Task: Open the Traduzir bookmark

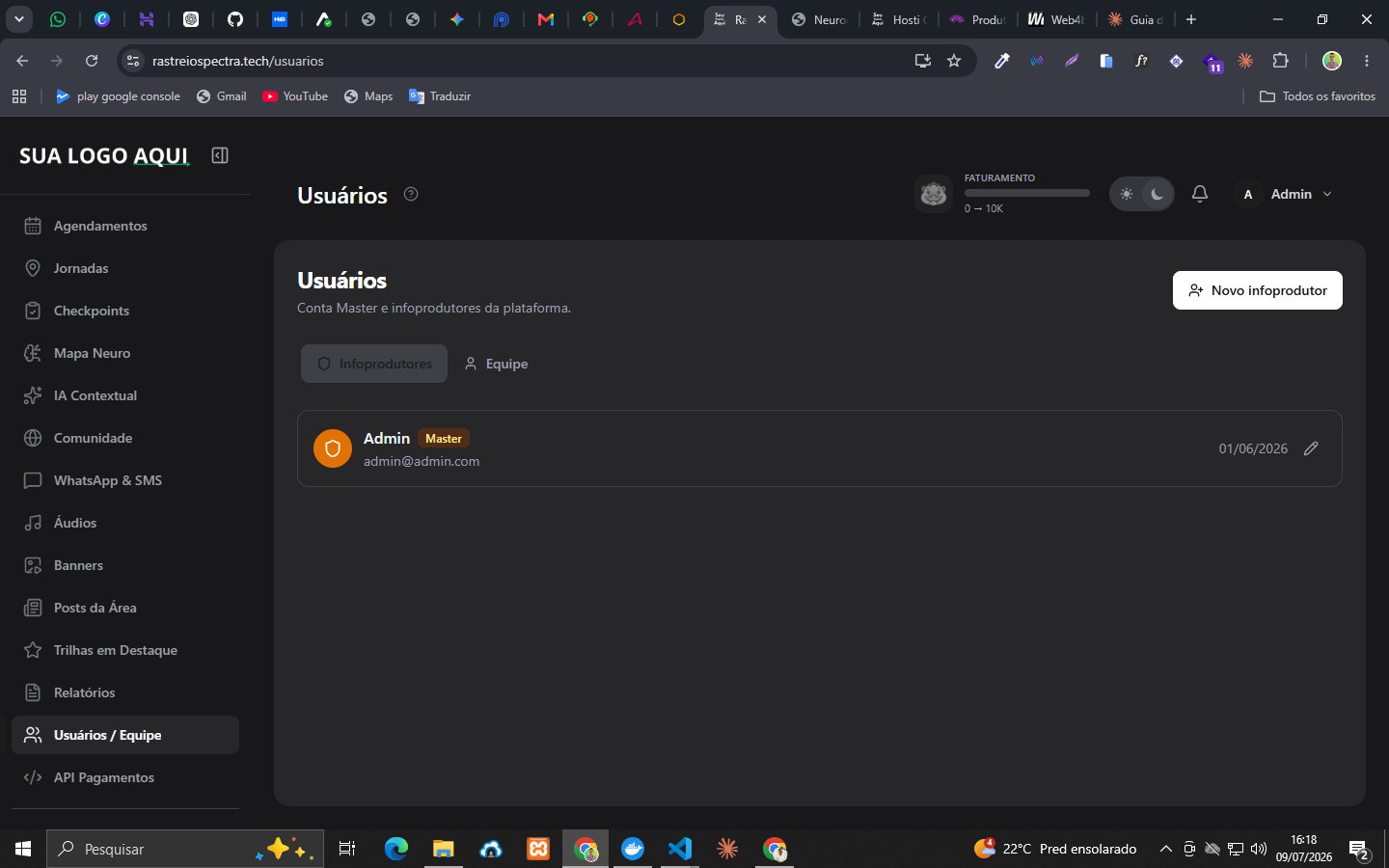Action: 440,96
